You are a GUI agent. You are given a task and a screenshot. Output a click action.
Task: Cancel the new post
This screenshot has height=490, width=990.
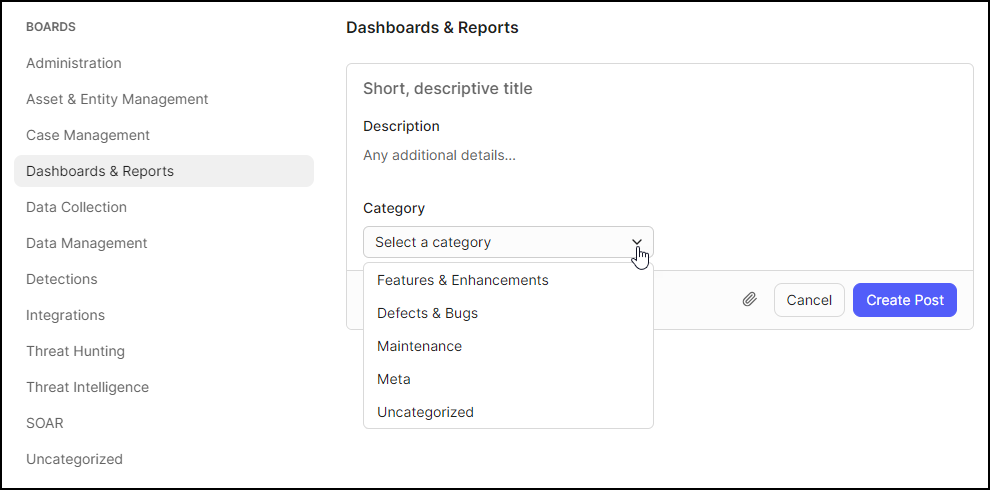[809, 300]
